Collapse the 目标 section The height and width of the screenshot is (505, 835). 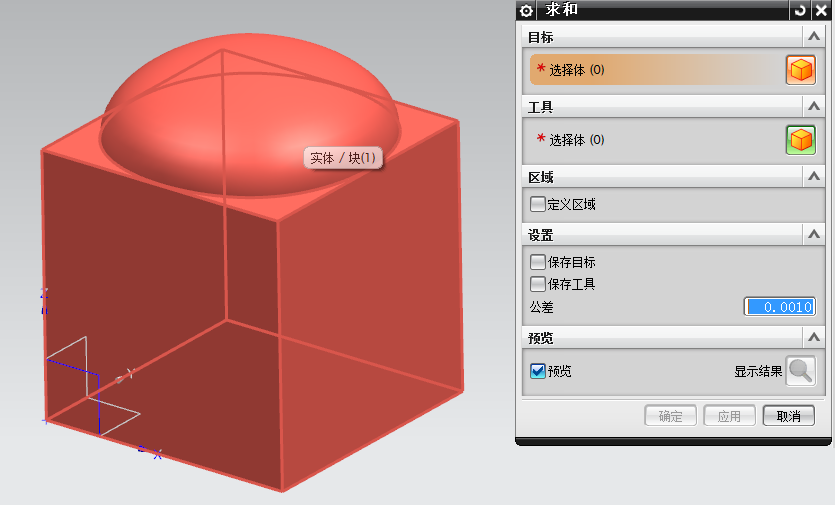(x=814, y=36)
